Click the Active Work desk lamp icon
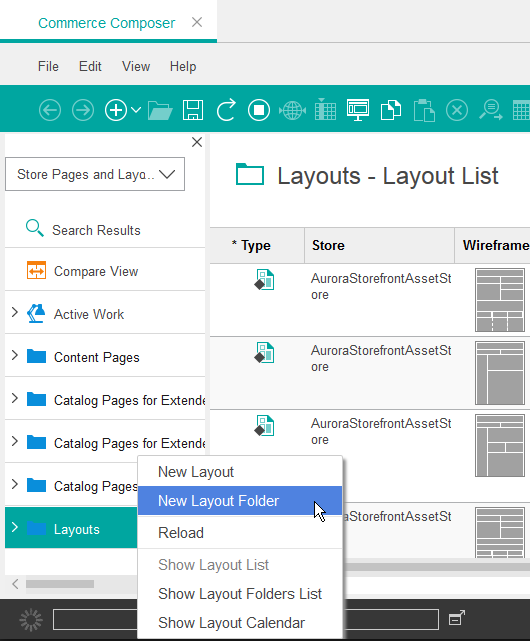The image size is (530, 641). click(x=36, y=314)
